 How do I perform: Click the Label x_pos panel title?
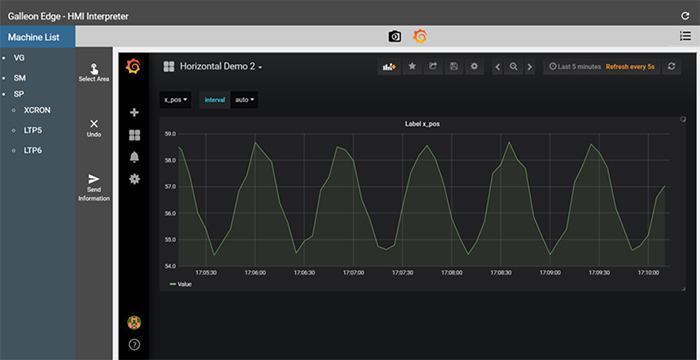click(422, 124)
